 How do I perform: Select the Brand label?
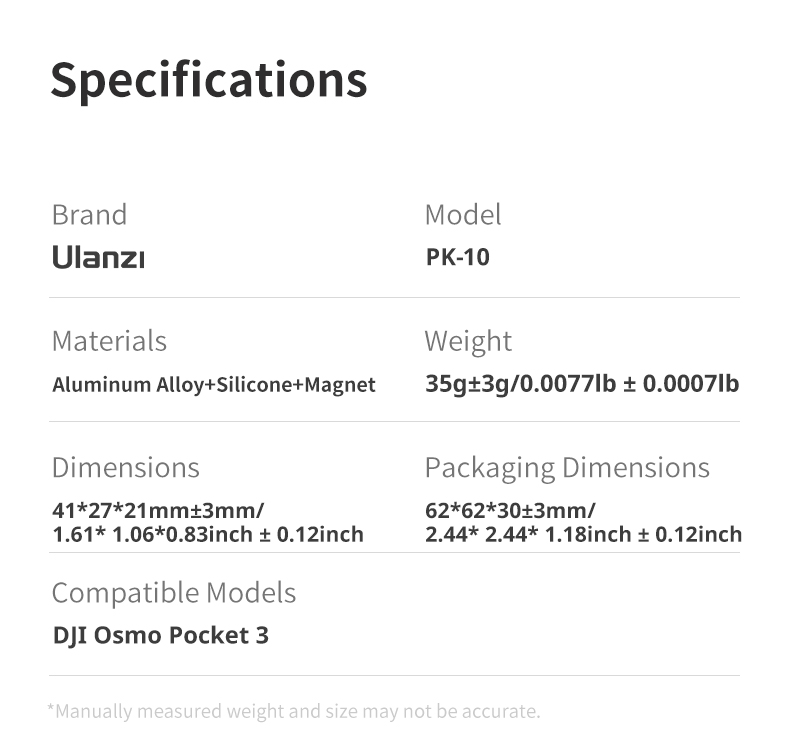pos(89,215)
